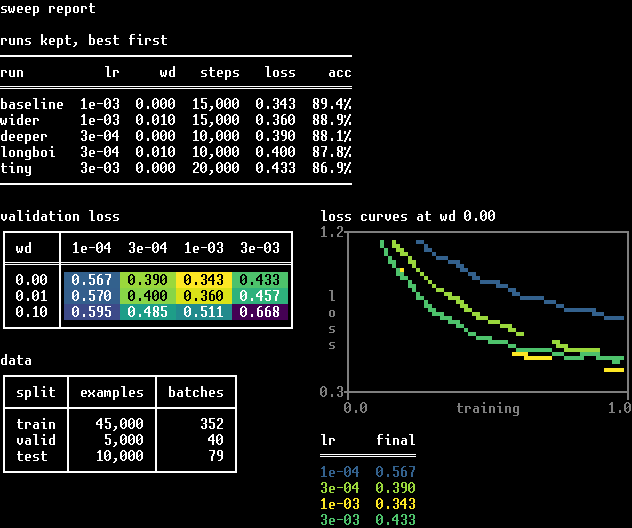The height and width of the screenshot is (528, 632).
Task: Click the yellow 1e-03 legend entry
Action: (340, 504)
